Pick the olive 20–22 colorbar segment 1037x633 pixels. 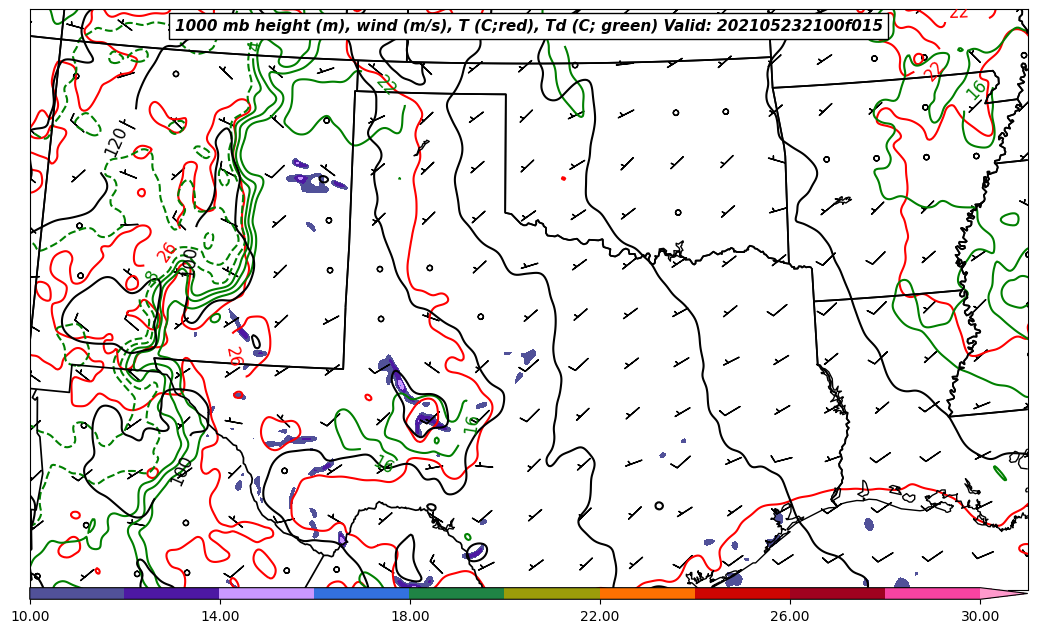tap(551, 593)
